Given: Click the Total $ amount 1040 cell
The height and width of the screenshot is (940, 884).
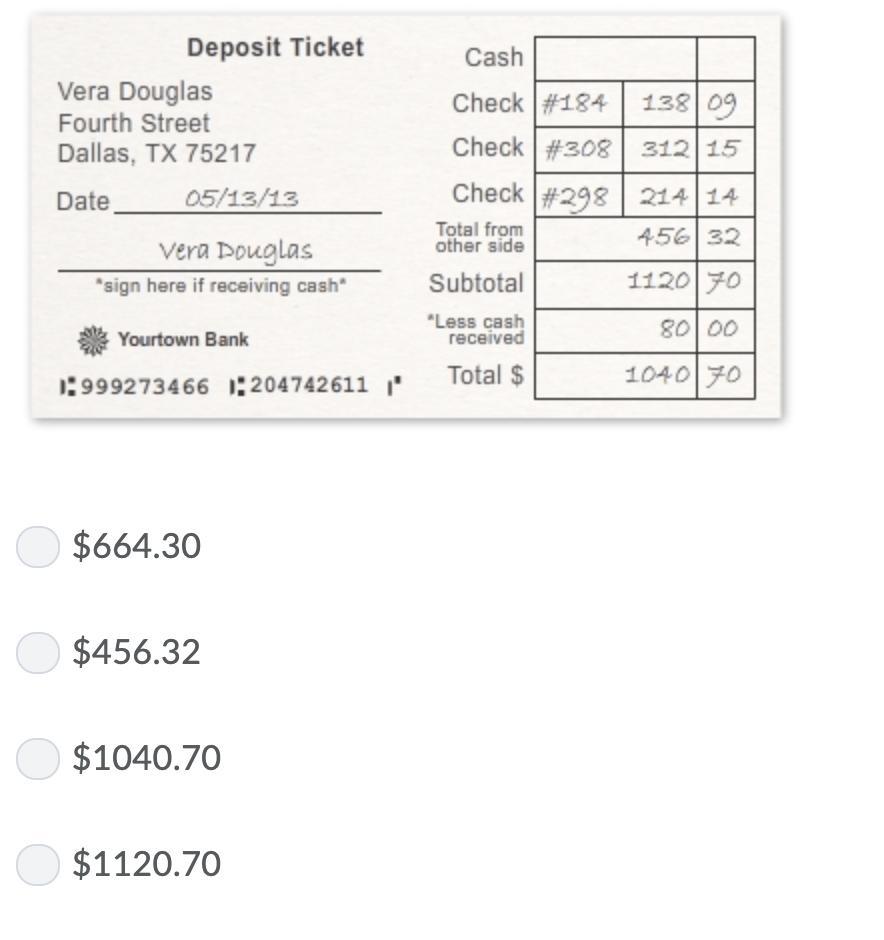Looking at the screenshot, I should pos(616,376).
